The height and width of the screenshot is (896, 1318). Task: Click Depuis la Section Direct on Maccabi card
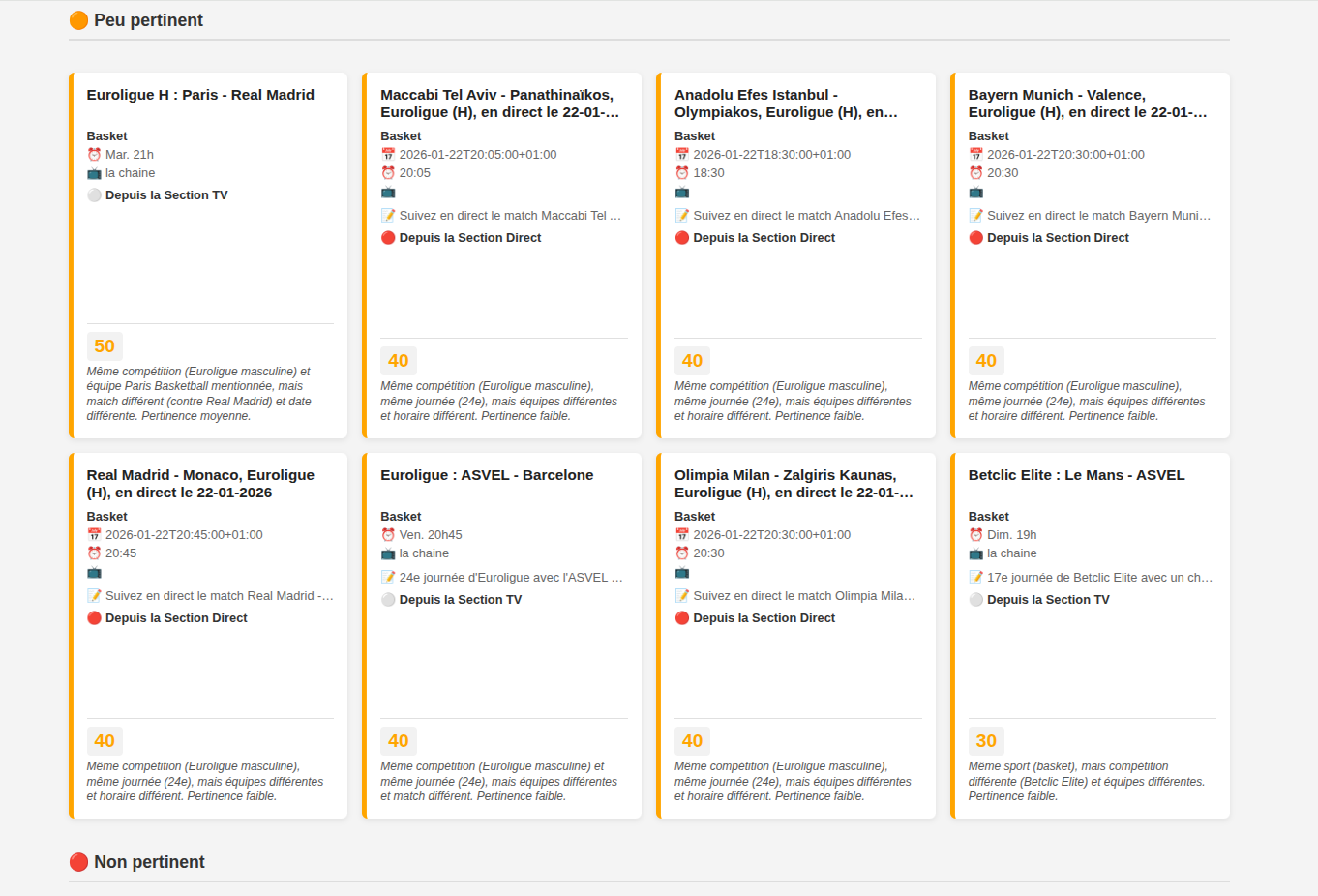[470, 238]
